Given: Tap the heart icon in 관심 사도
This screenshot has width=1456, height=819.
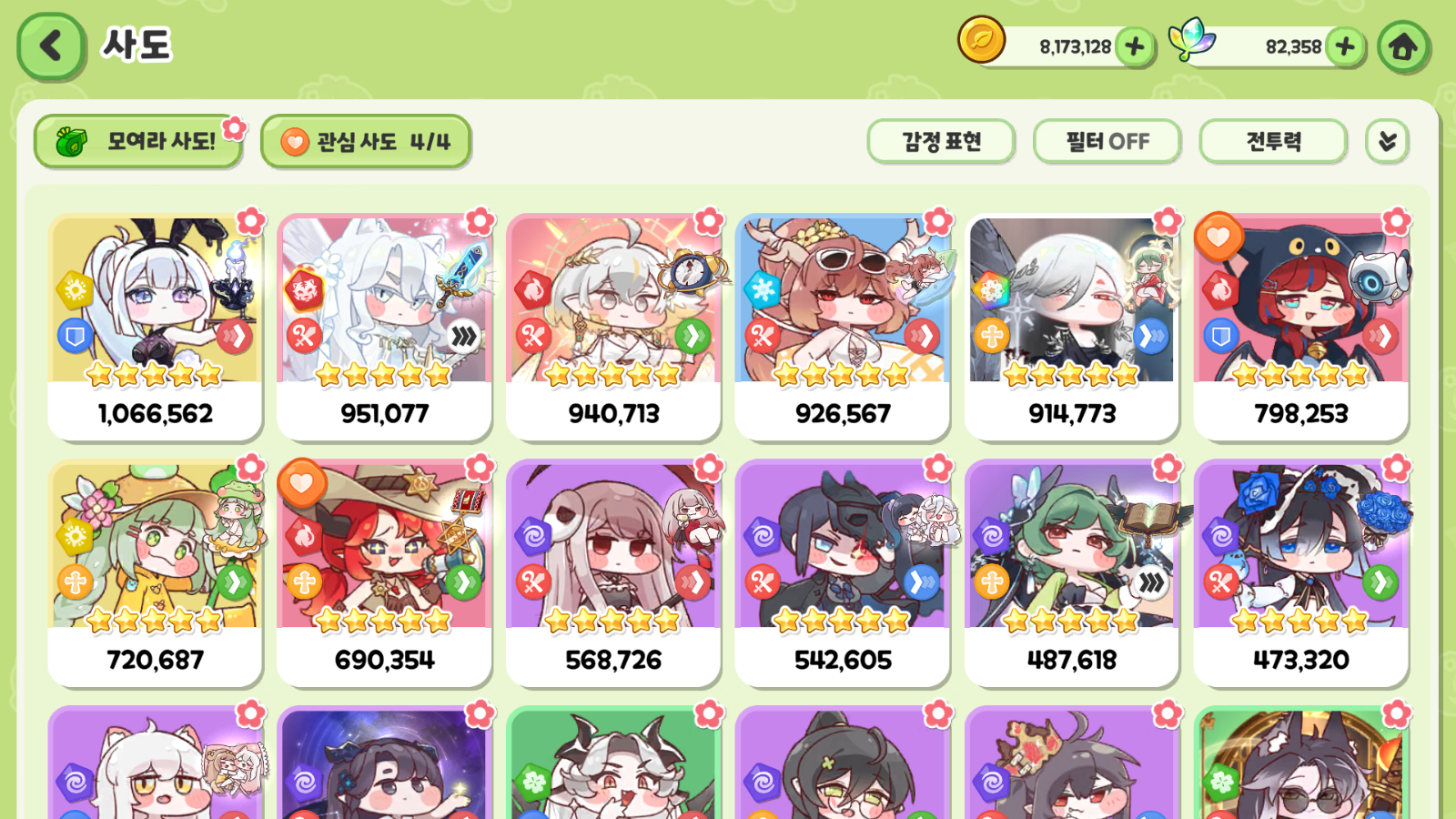Looking at the screenshot, I should point(295,142).
